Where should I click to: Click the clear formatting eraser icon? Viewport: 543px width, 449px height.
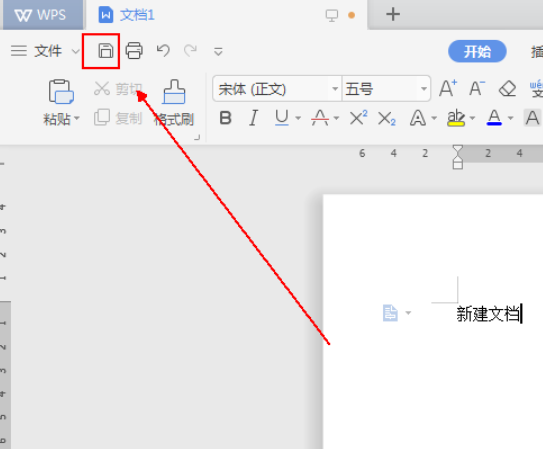click(507, 89)
